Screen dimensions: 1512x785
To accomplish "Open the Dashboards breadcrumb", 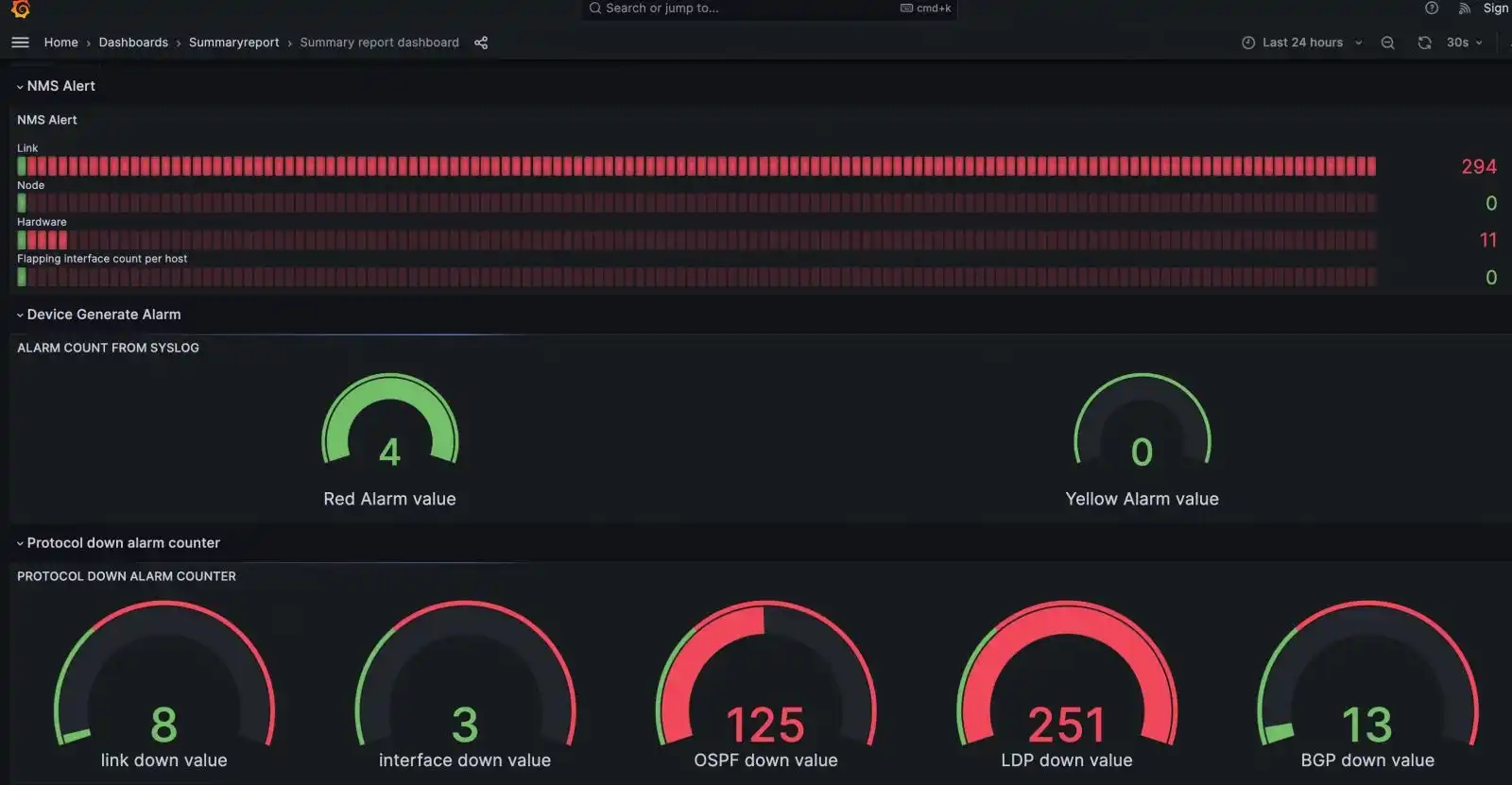I will [133, 43].
